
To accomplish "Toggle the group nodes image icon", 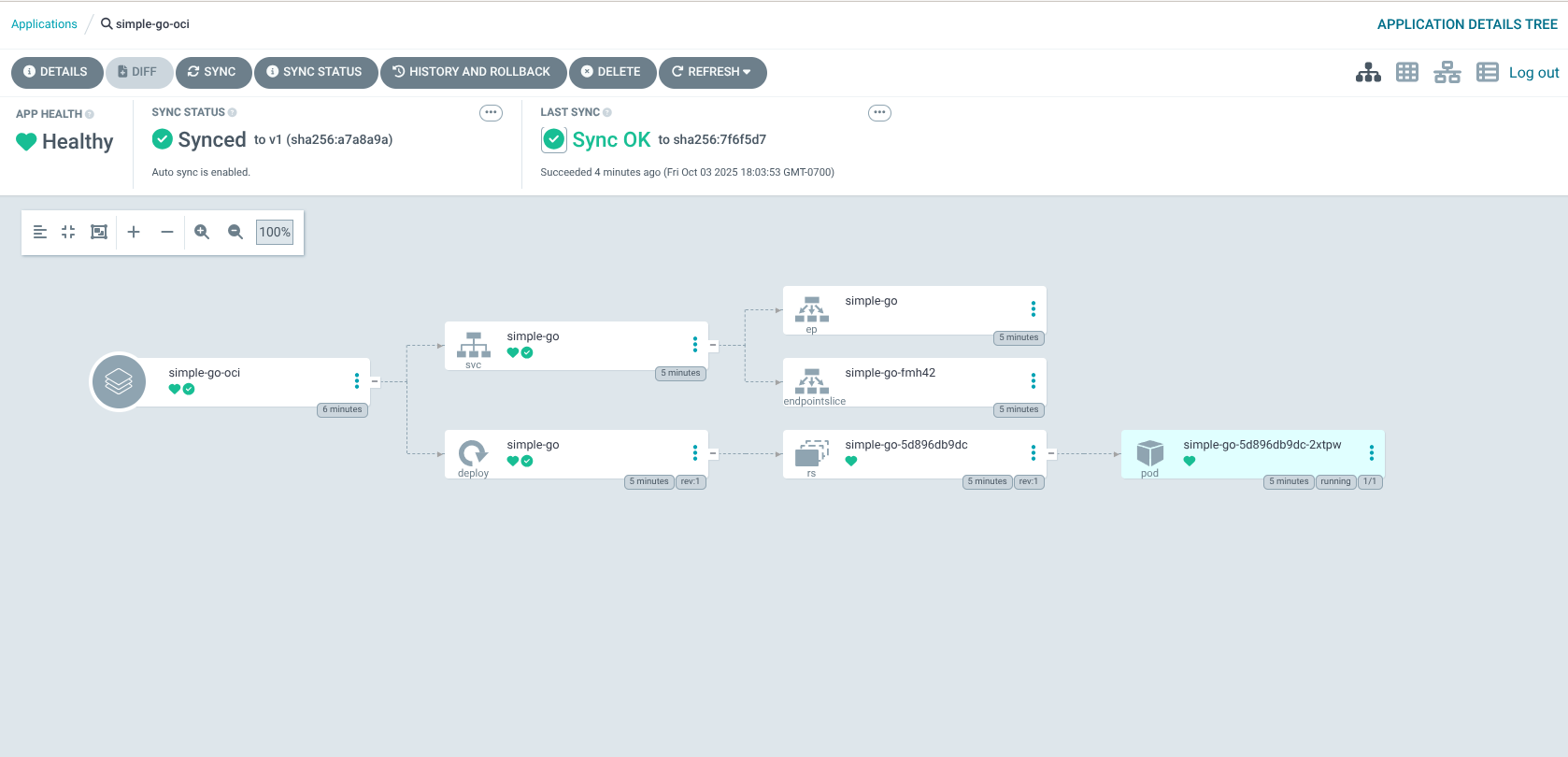I will pos(99,232).
